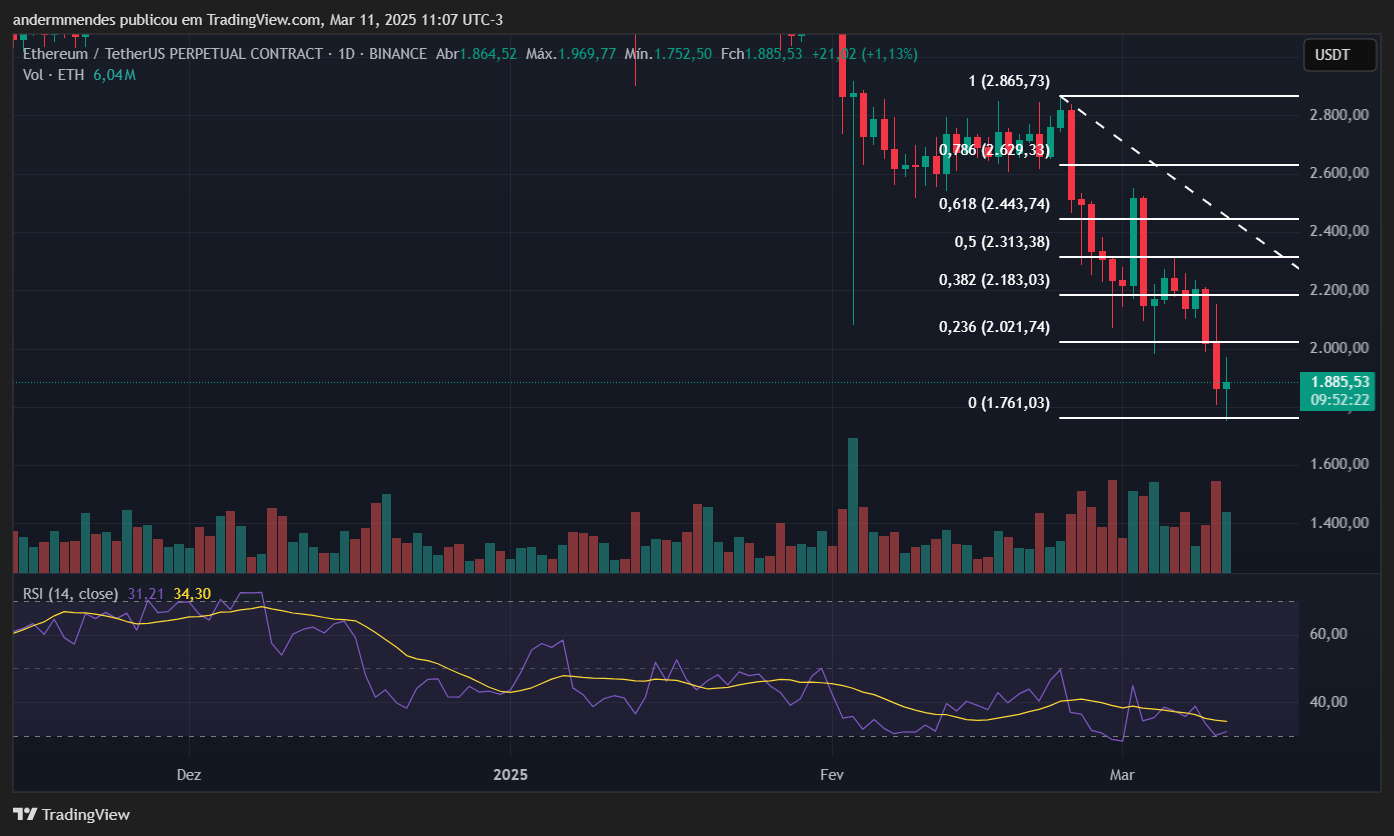Click the 2025 date axis label
1394x836 pixels.
coord(510,775)
